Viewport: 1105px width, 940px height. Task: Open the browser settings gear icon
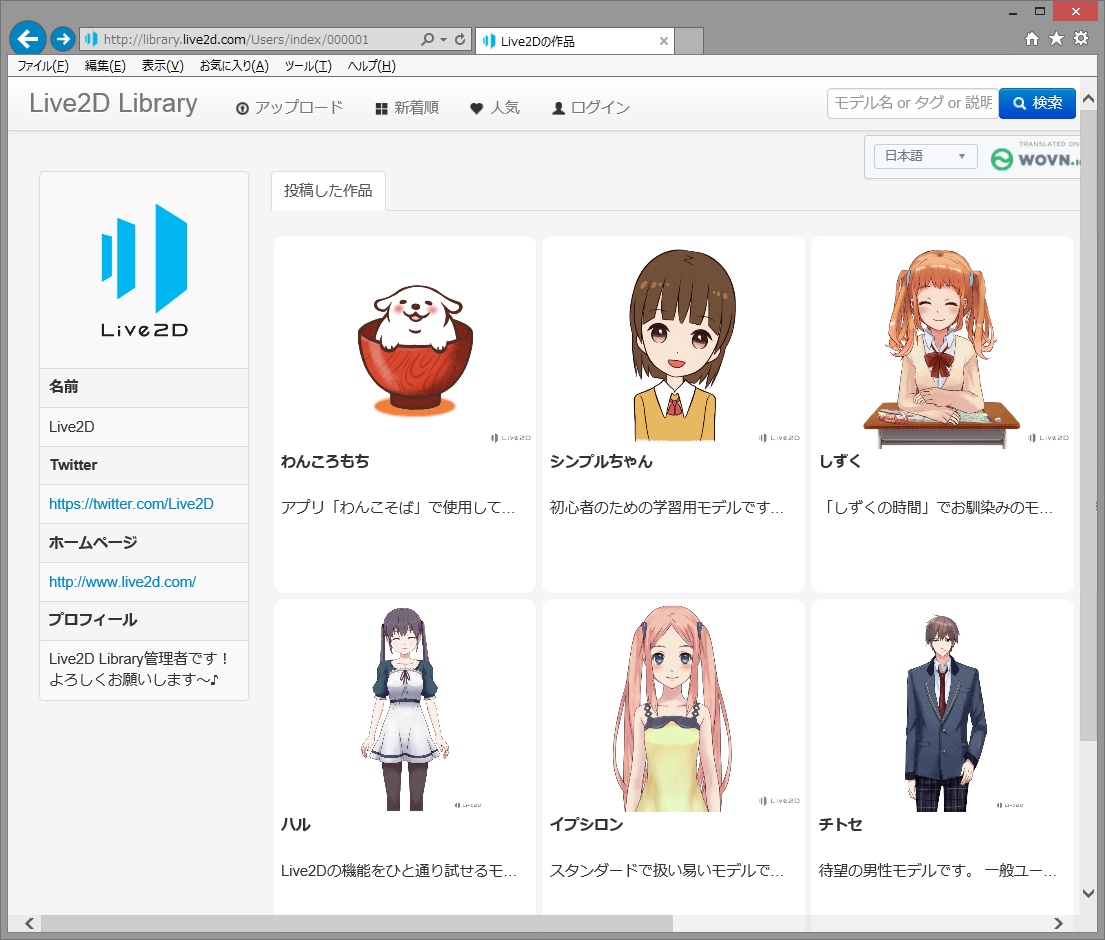(x=1081, y=39)
